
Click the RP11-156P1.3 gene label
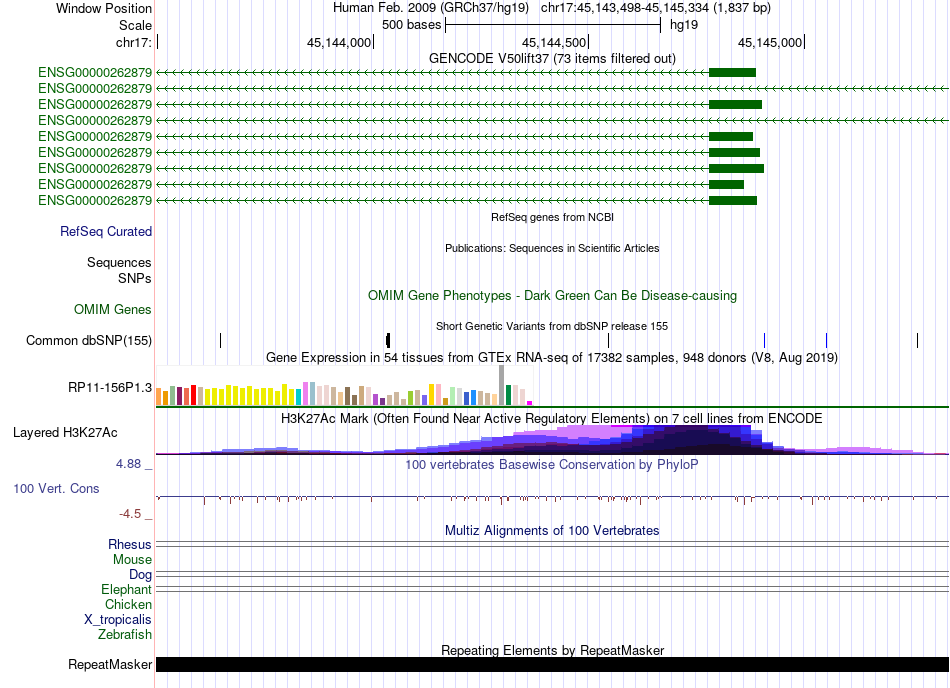tap(110, 388)
